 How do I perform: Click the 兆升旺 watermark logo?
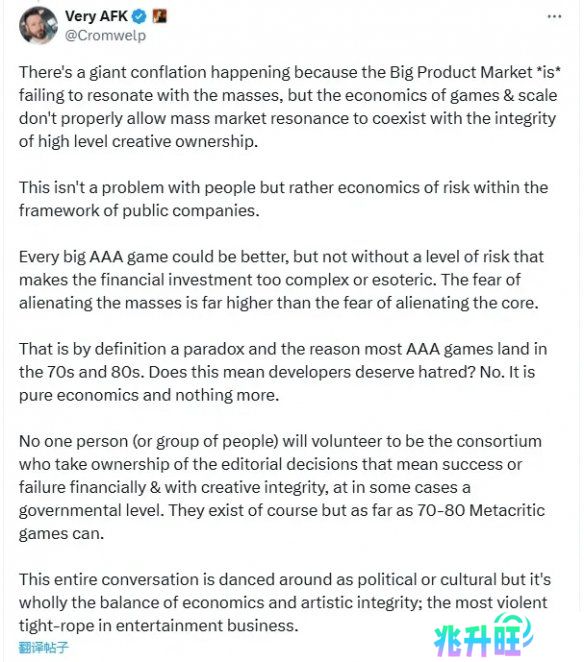pyautogui.click(x=483, y=636)
